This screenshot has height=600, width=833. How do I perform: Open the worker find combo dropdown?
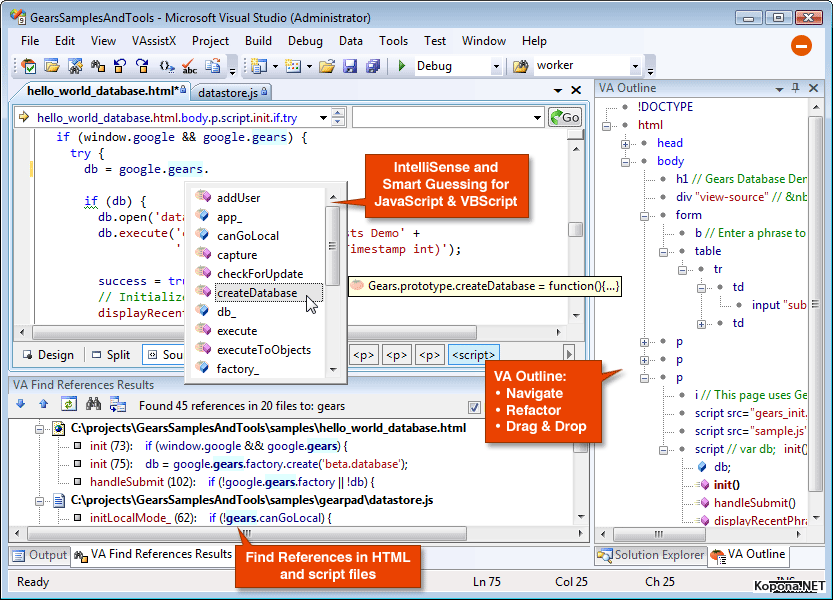pos(635,66)
